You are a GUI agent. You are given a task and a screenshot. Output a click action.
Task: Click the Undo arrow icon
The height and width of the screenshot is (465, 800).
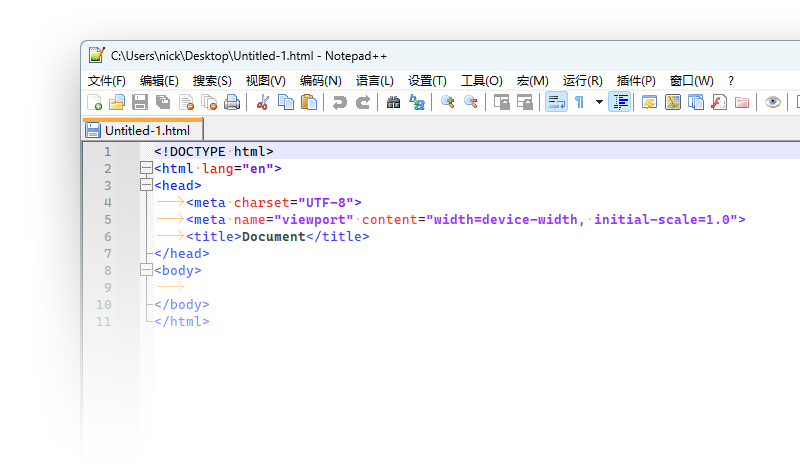point(340,102)
